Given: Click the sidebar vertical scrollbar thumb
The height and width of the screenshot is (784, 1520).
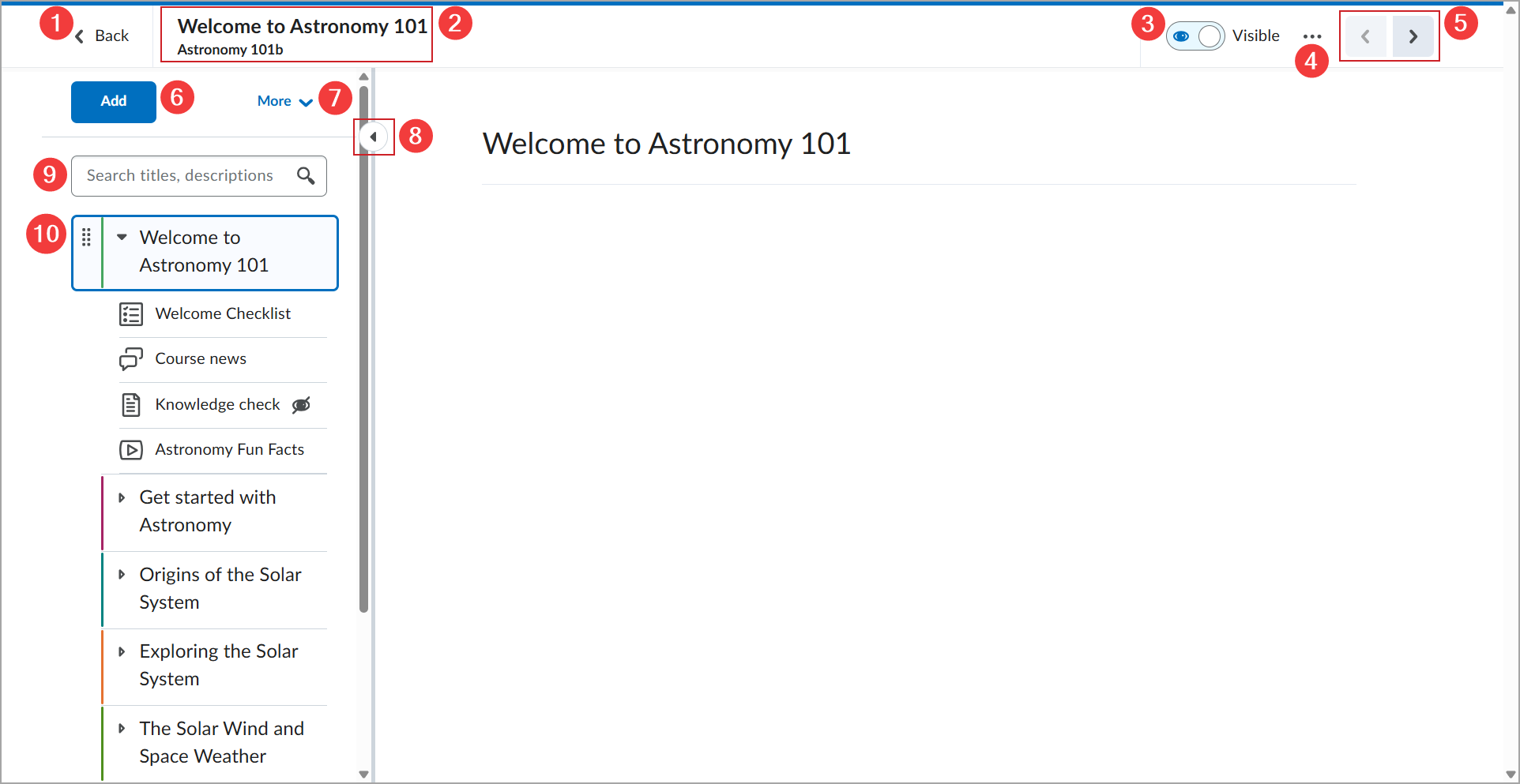Looking at the screenshot, I should coord(363,349).
